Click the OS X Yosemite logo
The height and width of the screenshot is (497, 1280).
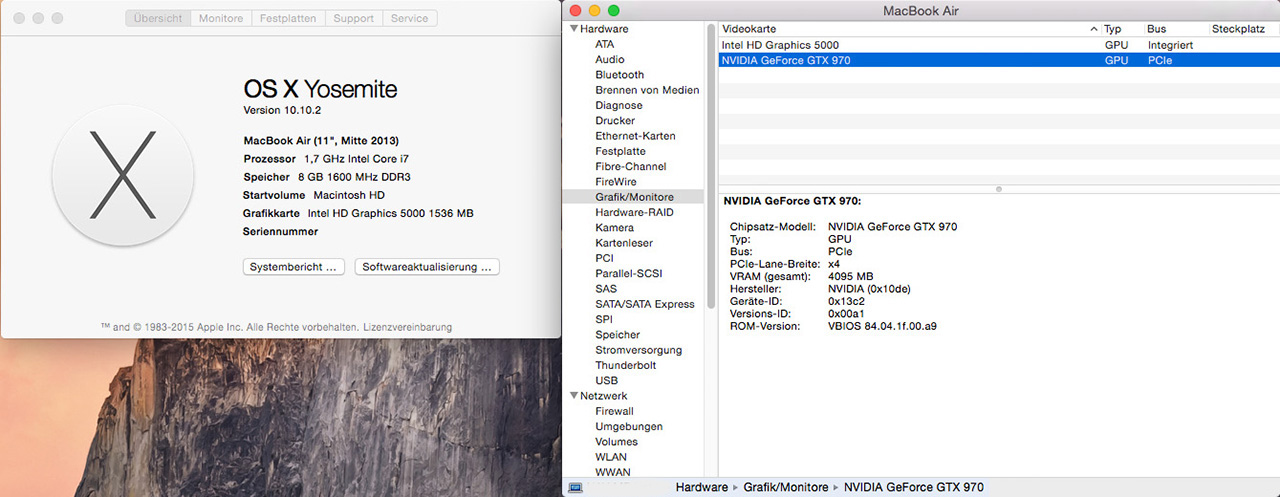coord(124,175)
